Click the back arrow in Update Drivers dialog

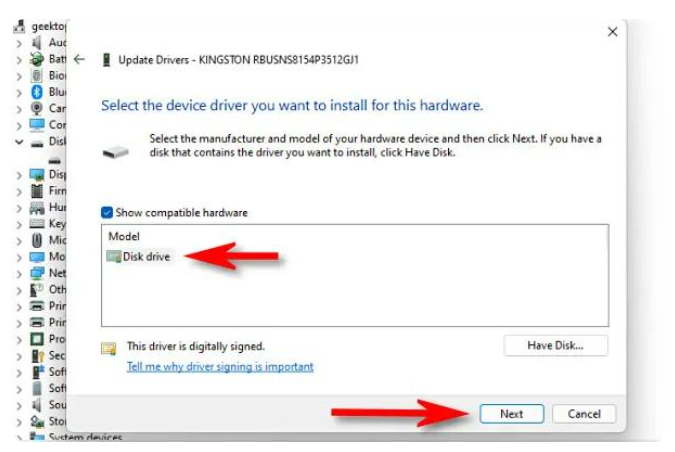[x=80, y=60]
